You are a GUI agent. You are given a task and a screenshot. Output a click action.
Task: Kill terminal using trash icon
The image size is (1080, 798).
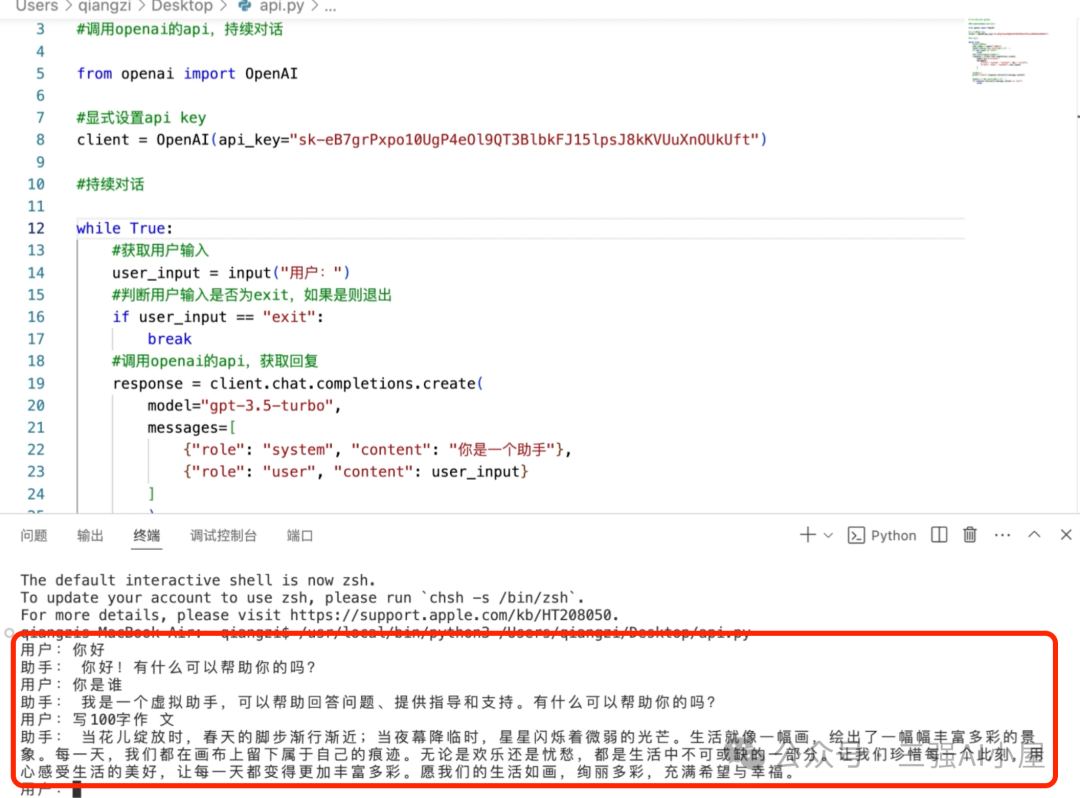click(x=970, y=535)
